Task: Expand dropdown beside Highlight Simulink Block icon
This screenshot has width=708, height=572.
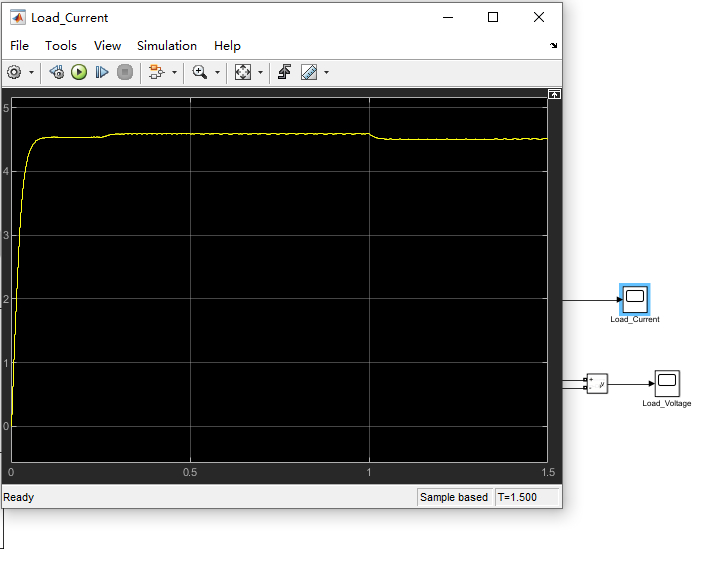Action: (174, 72)
